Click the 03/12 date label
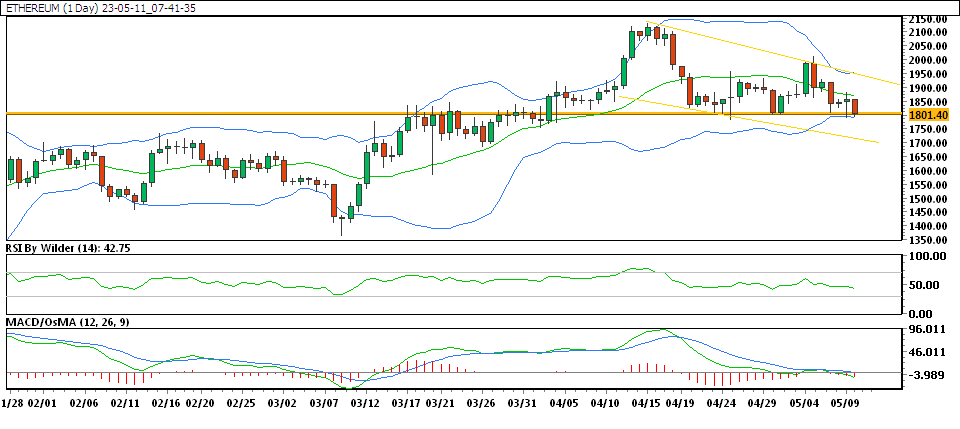Viewport: 960px width, 429px height. coord(366,404)
